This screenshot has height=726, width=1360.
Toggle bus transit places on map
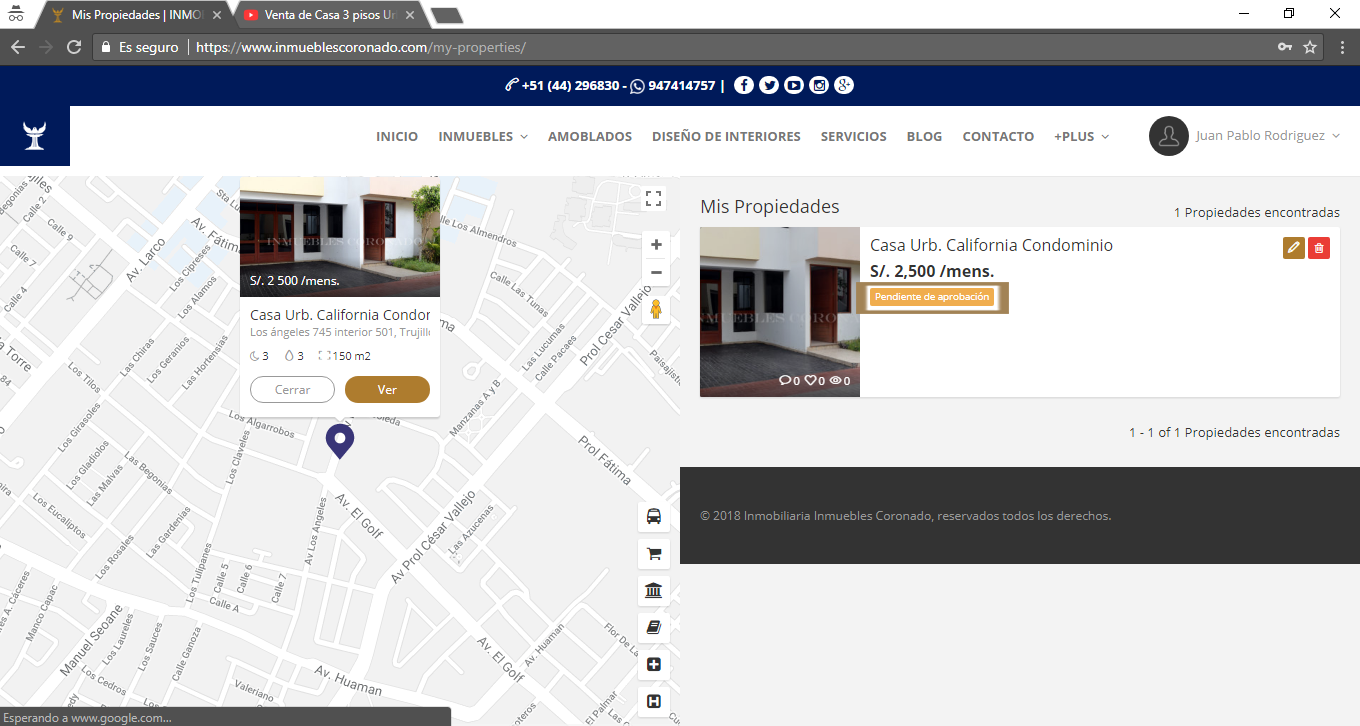[654, 517]
